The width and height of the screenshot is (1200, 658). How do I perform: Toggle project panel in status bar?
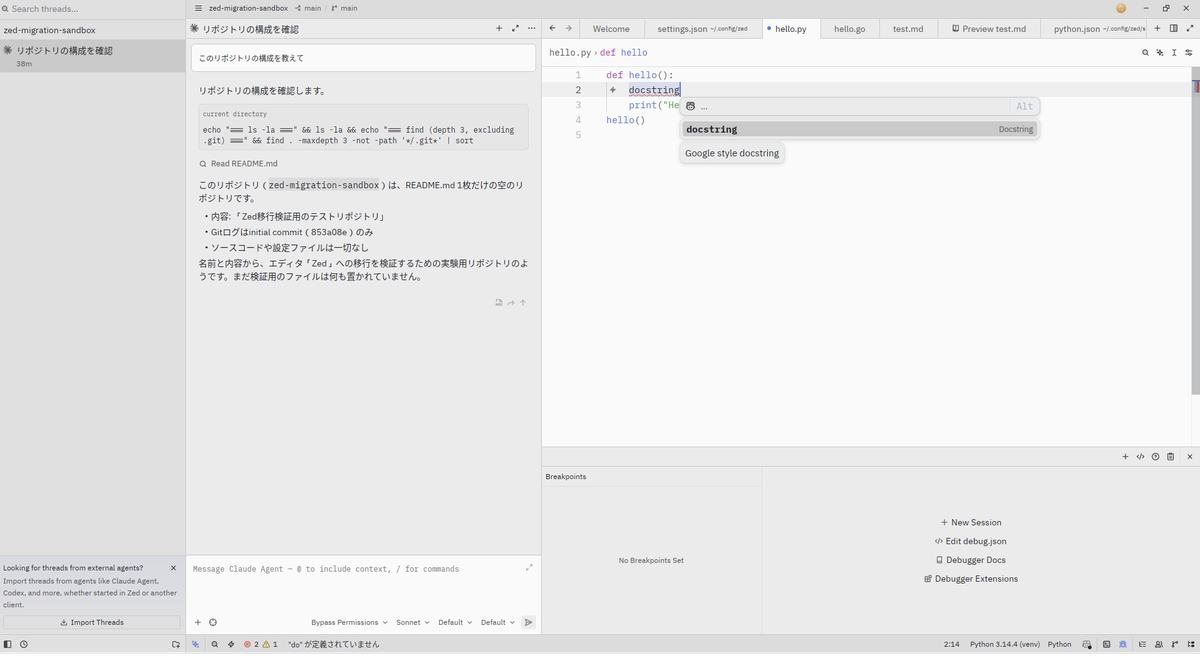pos(1191,645)
